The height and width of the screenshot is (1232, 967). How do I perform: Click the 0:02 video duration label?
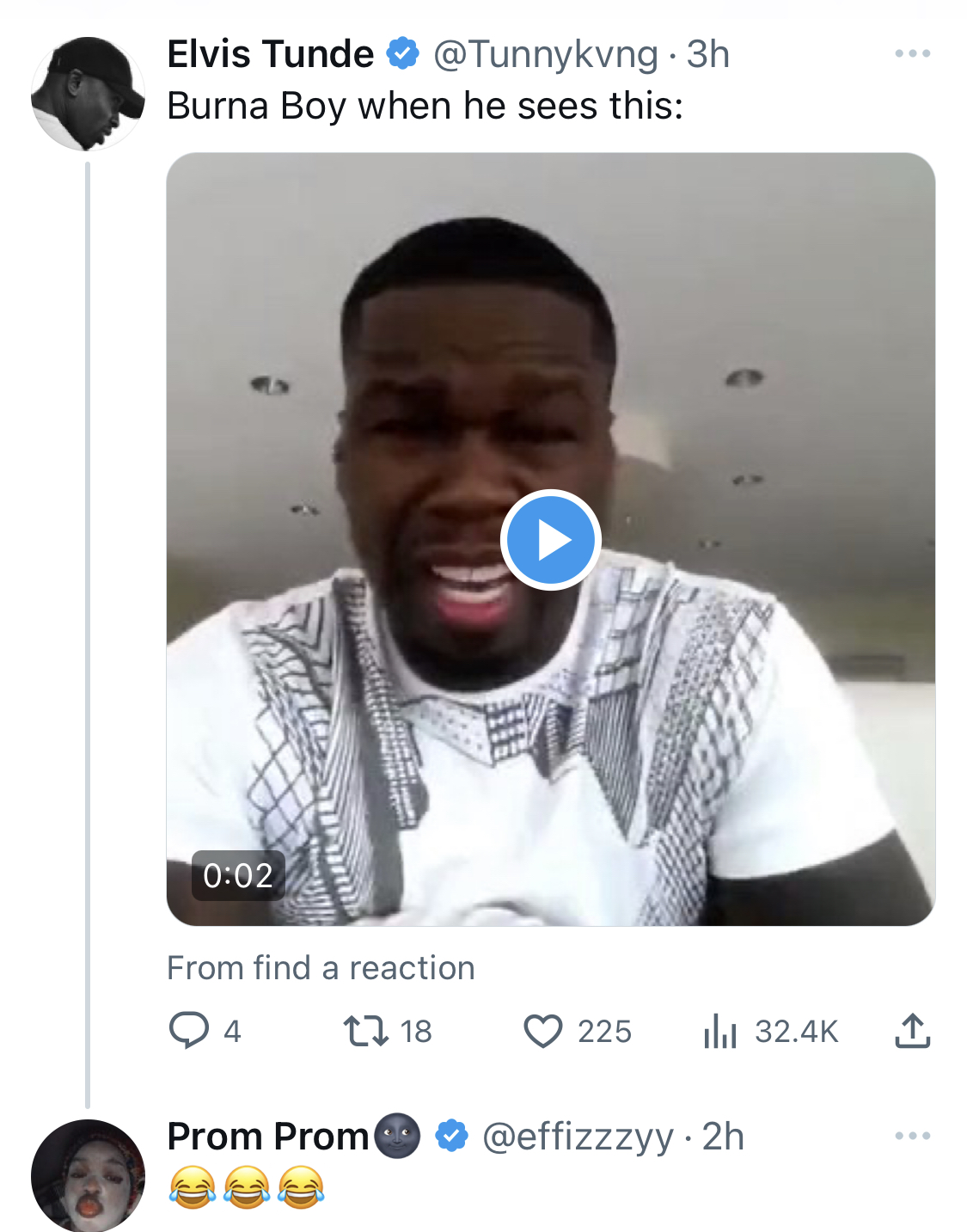(x=238, y=875)
